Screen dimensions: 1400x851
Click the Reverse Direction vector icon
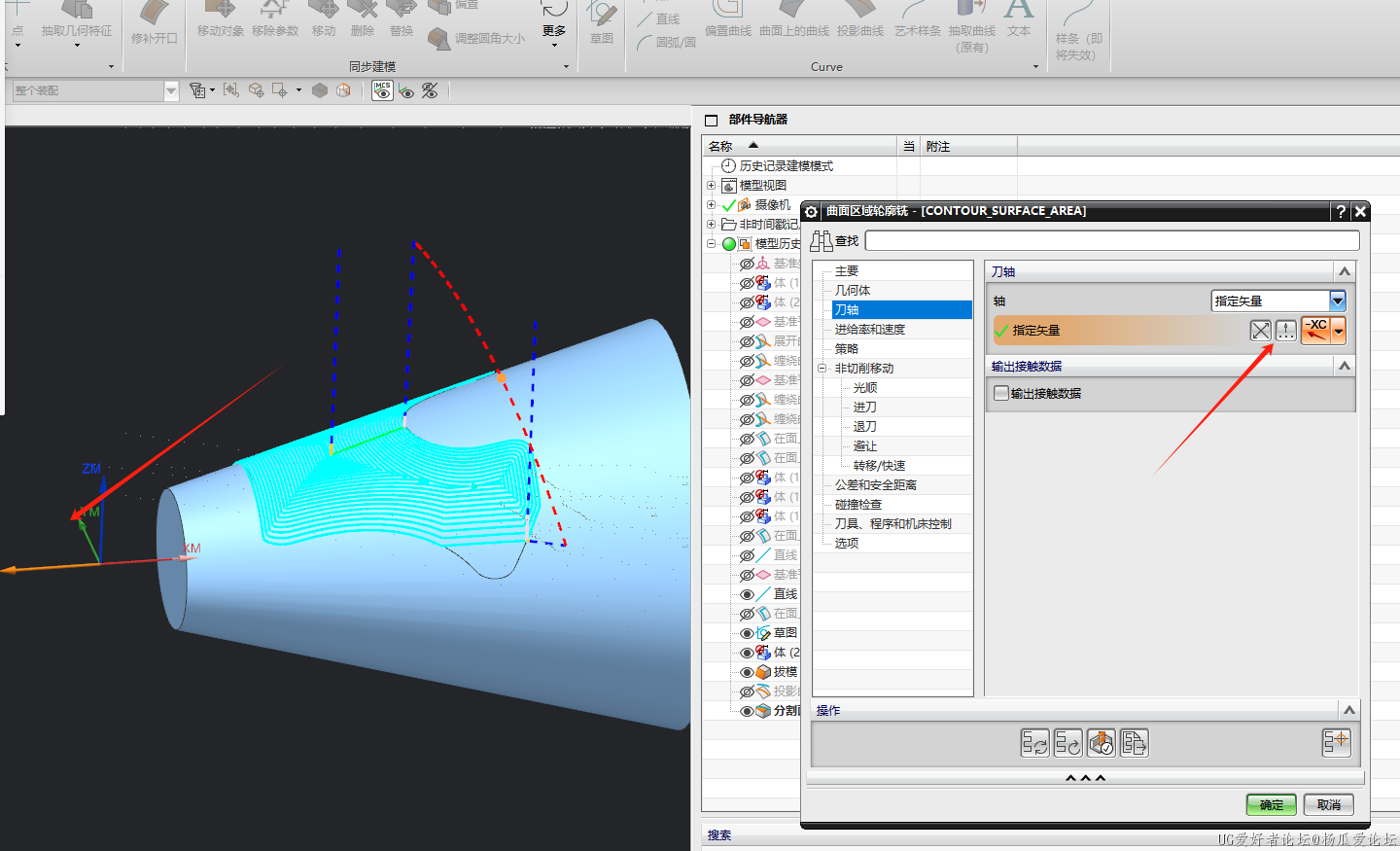[1261, 331]
